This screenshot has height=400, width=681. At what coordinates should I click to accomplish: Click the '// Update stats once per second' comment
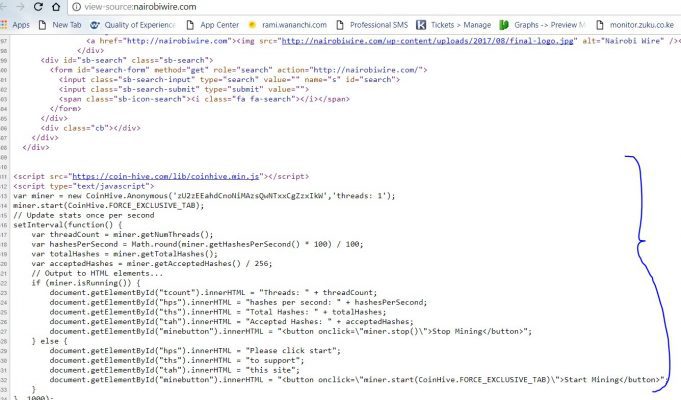[84, 215]
